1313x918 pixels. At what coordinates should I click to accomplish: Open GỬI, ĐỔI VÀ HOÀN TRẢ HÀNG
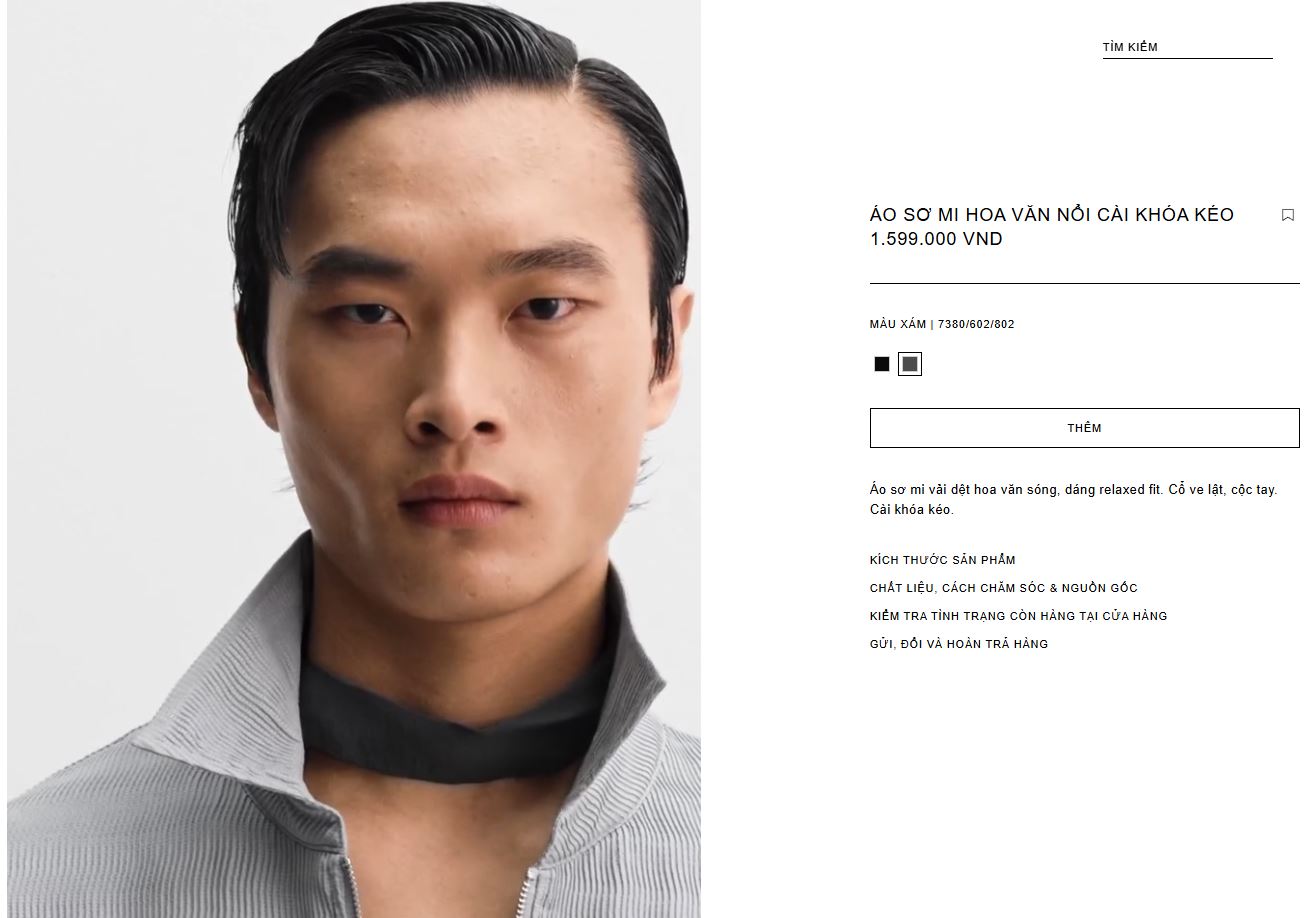958,644
